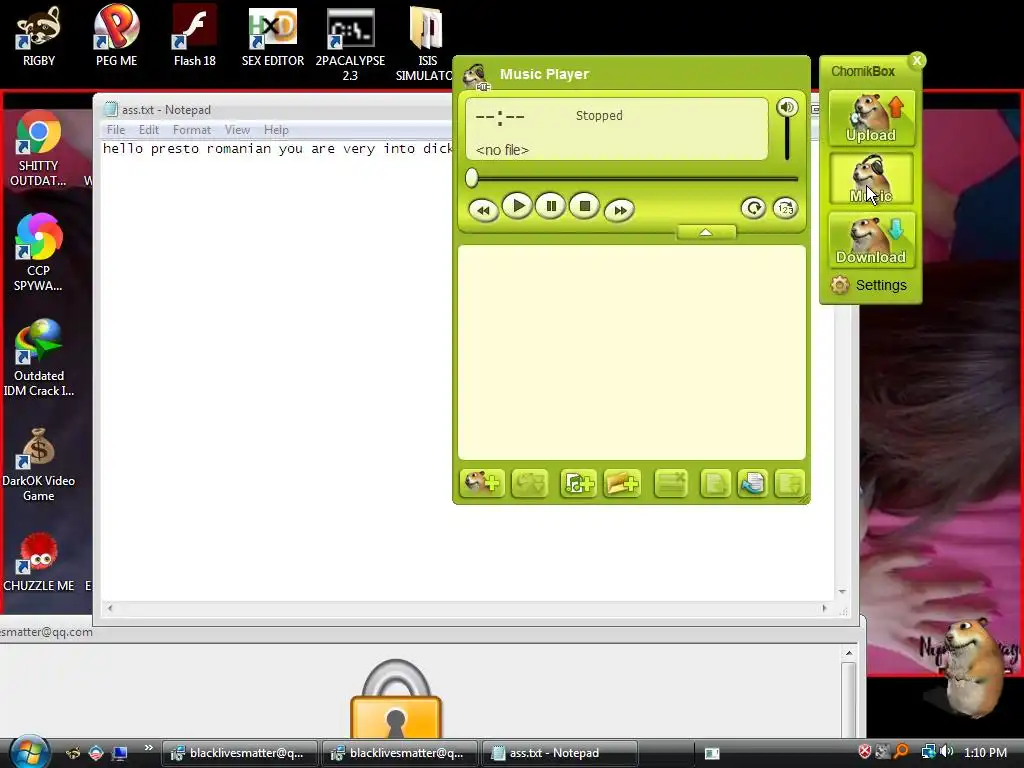Open the Download section in ChomikBox
1024x768 pixels.
point(871,240)
